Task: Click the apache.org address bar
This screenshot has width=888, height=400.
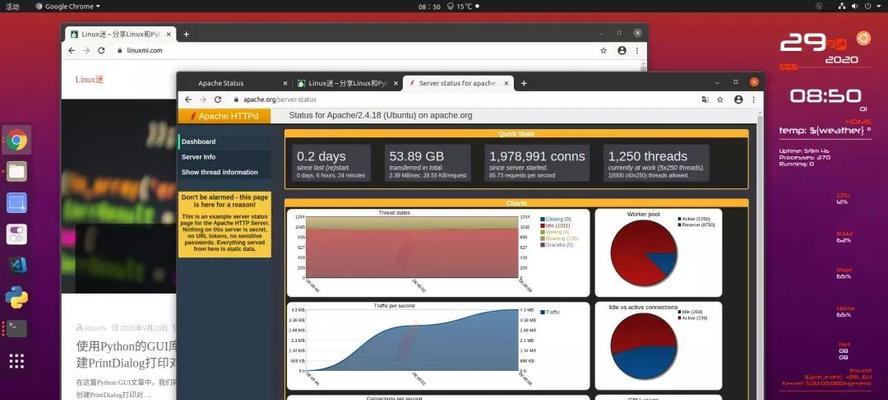Action: [462, 99]
